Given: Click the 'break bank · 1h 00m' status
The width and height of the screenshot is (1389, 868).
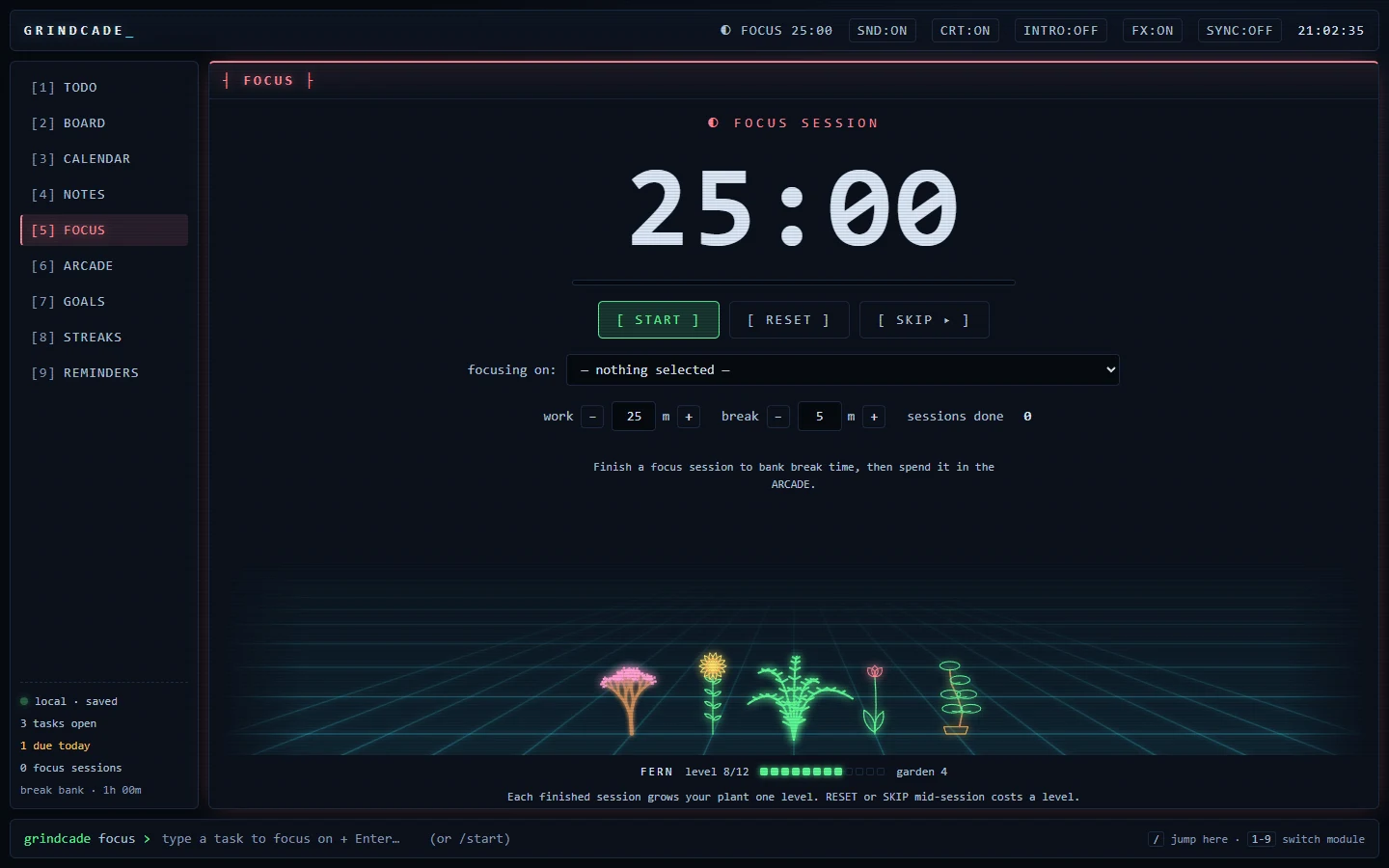Looking at the screenshot, I should point(81,790).
